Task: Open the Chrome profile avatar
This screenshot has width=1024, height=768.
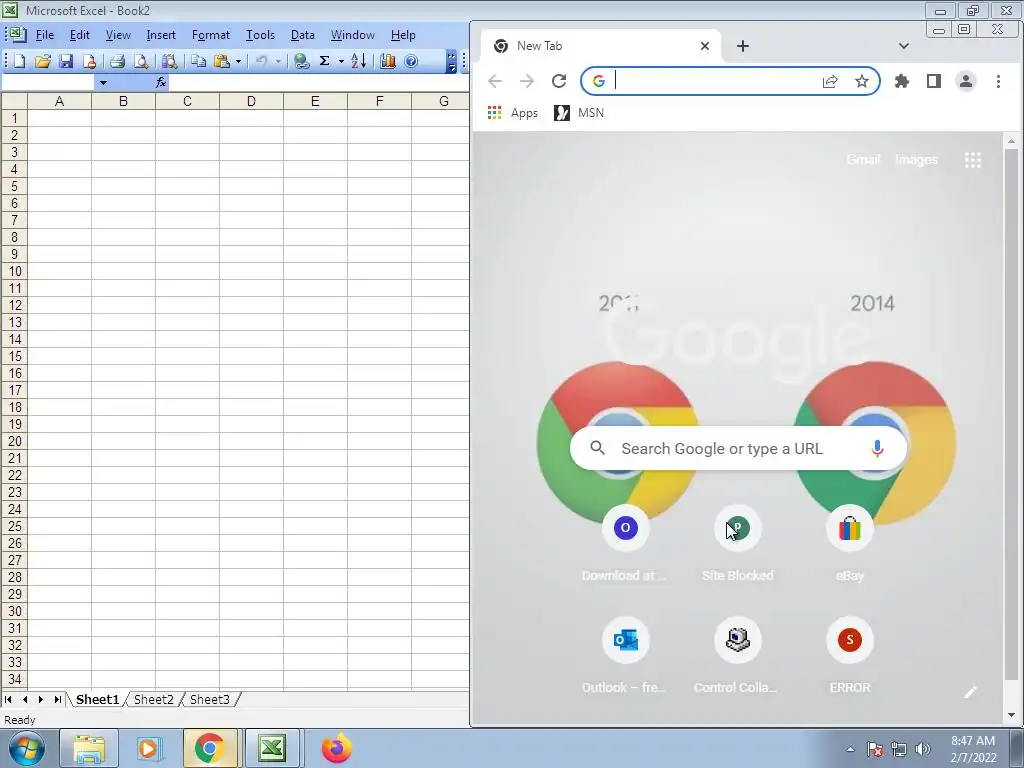Action: coord(966,81)
